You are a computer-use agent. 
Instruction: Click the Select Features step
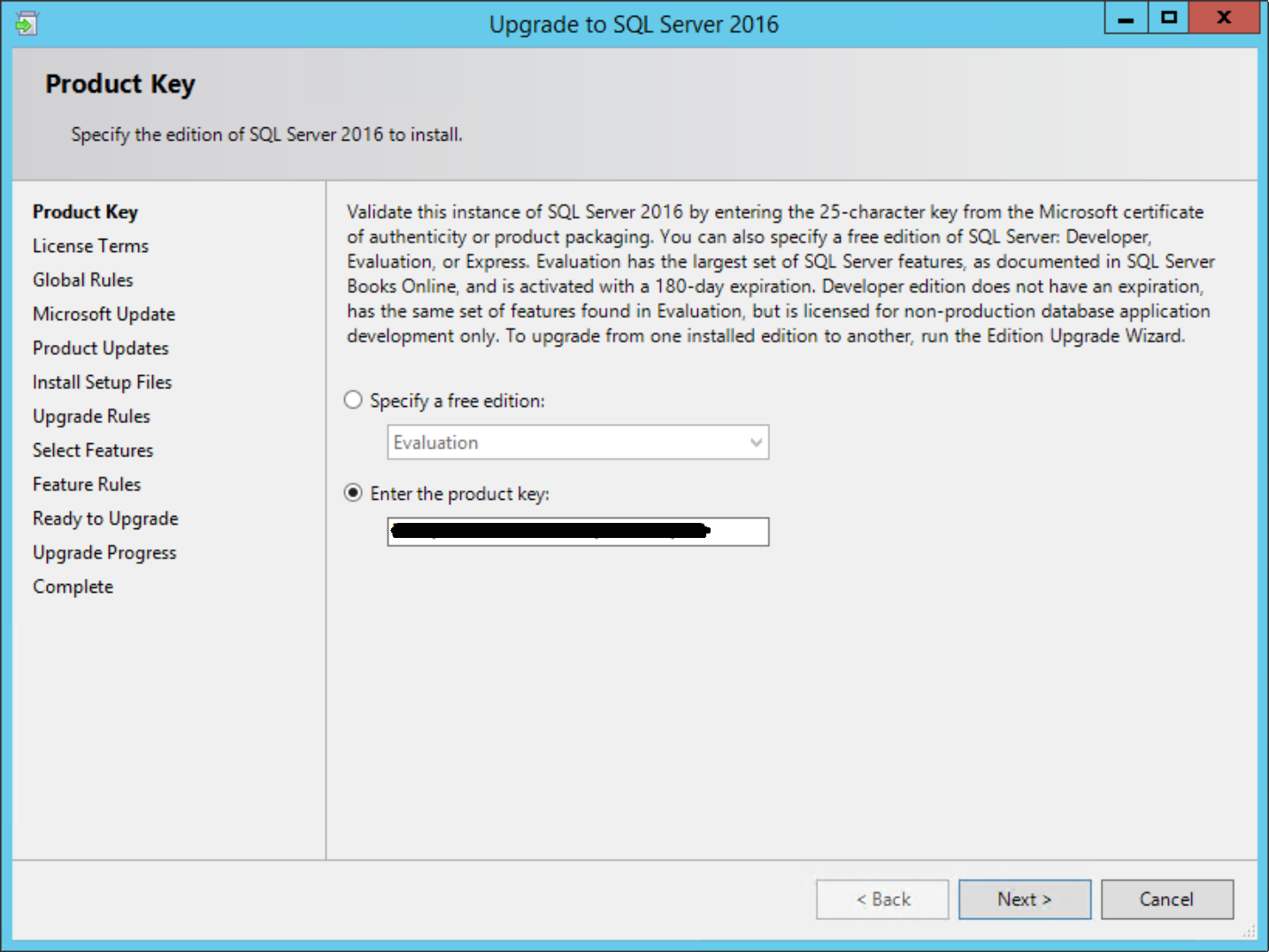(x=93, y=450)
